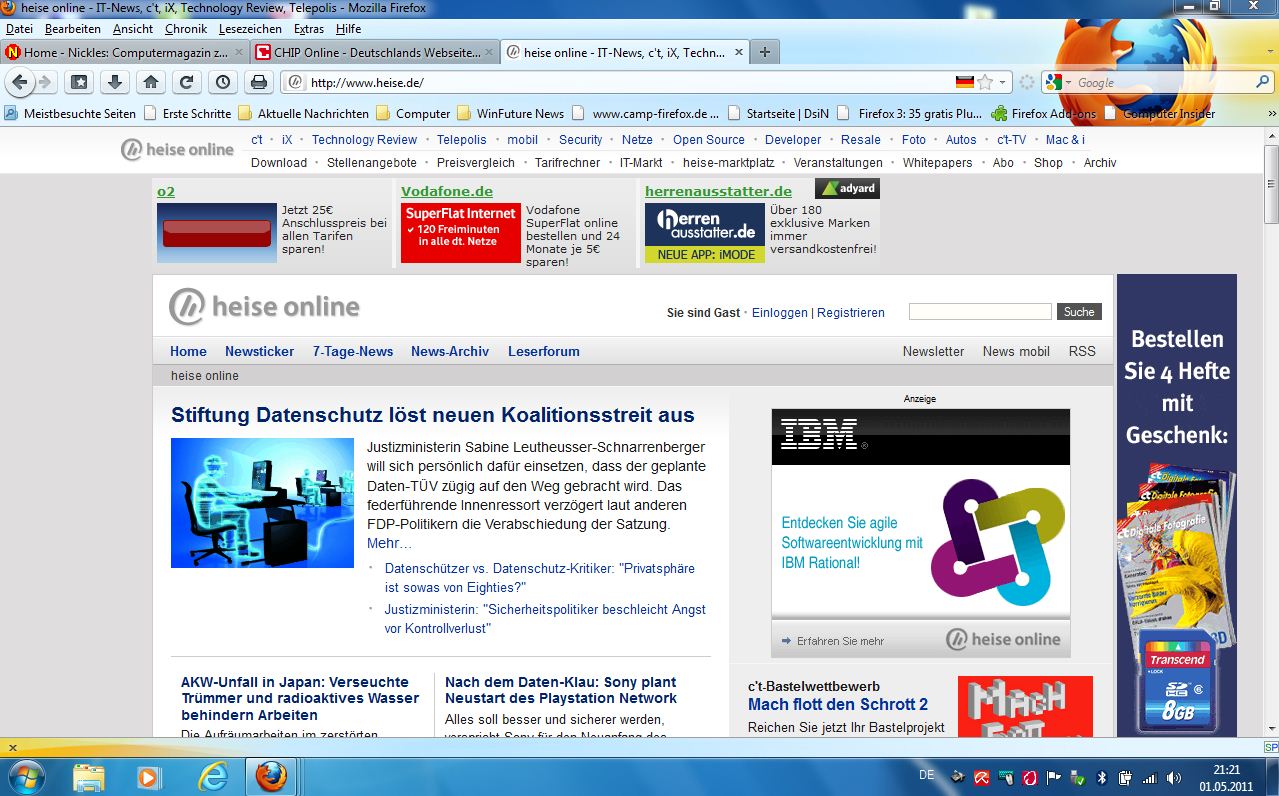Click the Firefox Add-ons bookmark
The image size is (1279, 796).
pyautogui.click(x=1043, y=114)
